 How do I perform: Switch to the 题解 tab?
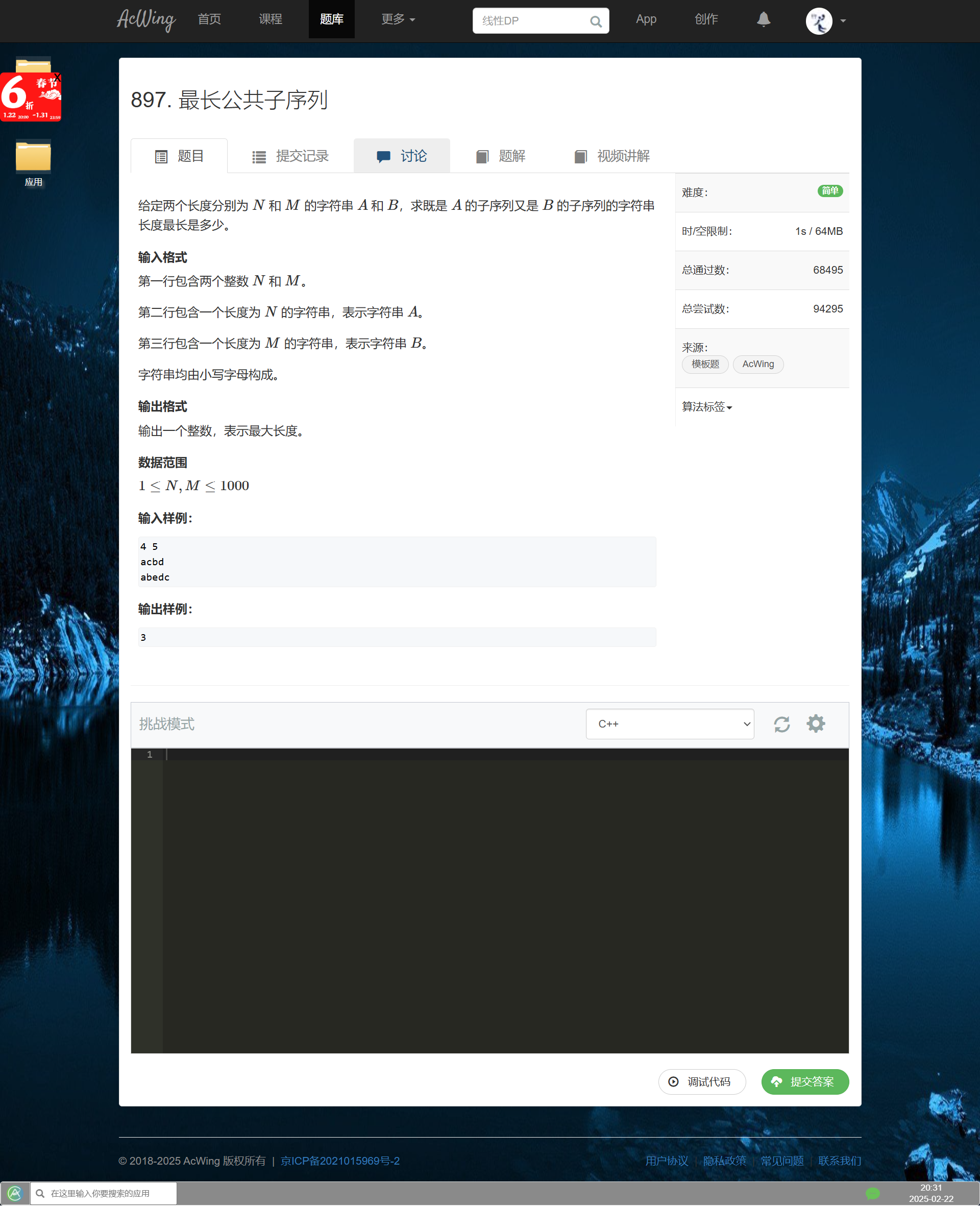500,156
